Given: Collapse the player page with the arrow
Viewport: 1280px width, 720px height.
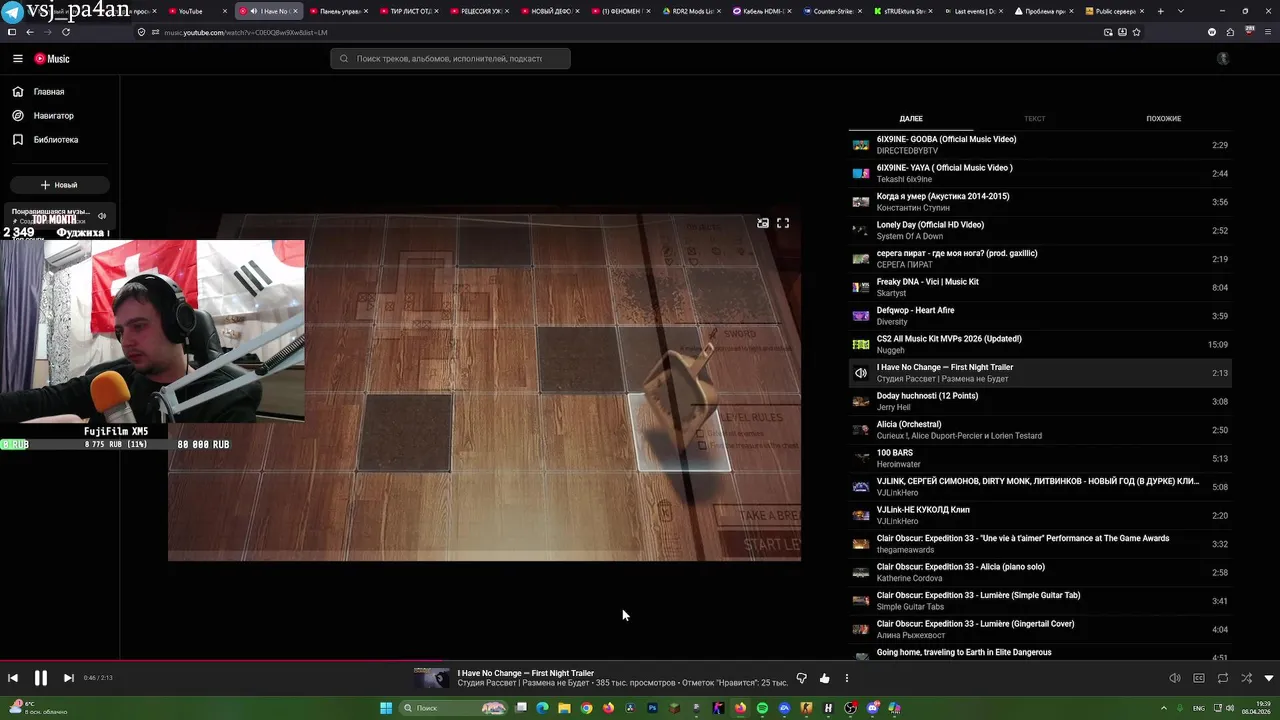Looking at the screenshot, I should (1269, 678).
